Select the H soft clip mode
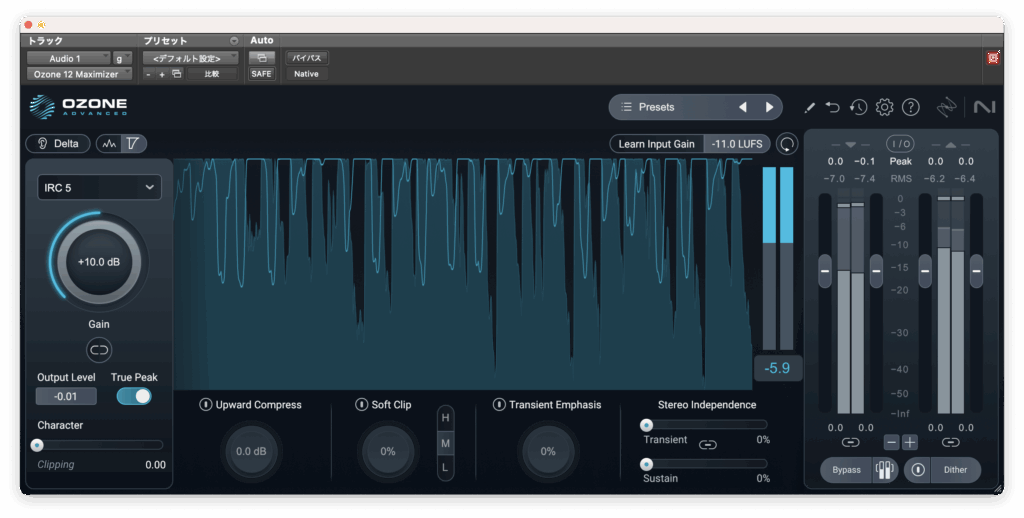Image resolution: width=1024 pixels, height=518 pixels. pos(446,417)
